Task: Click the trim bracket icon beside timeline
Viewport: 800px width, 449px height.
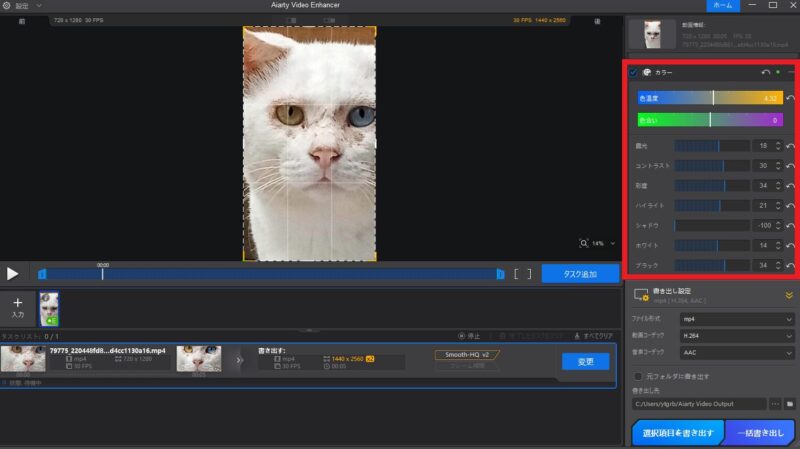Action: point(522,273)
